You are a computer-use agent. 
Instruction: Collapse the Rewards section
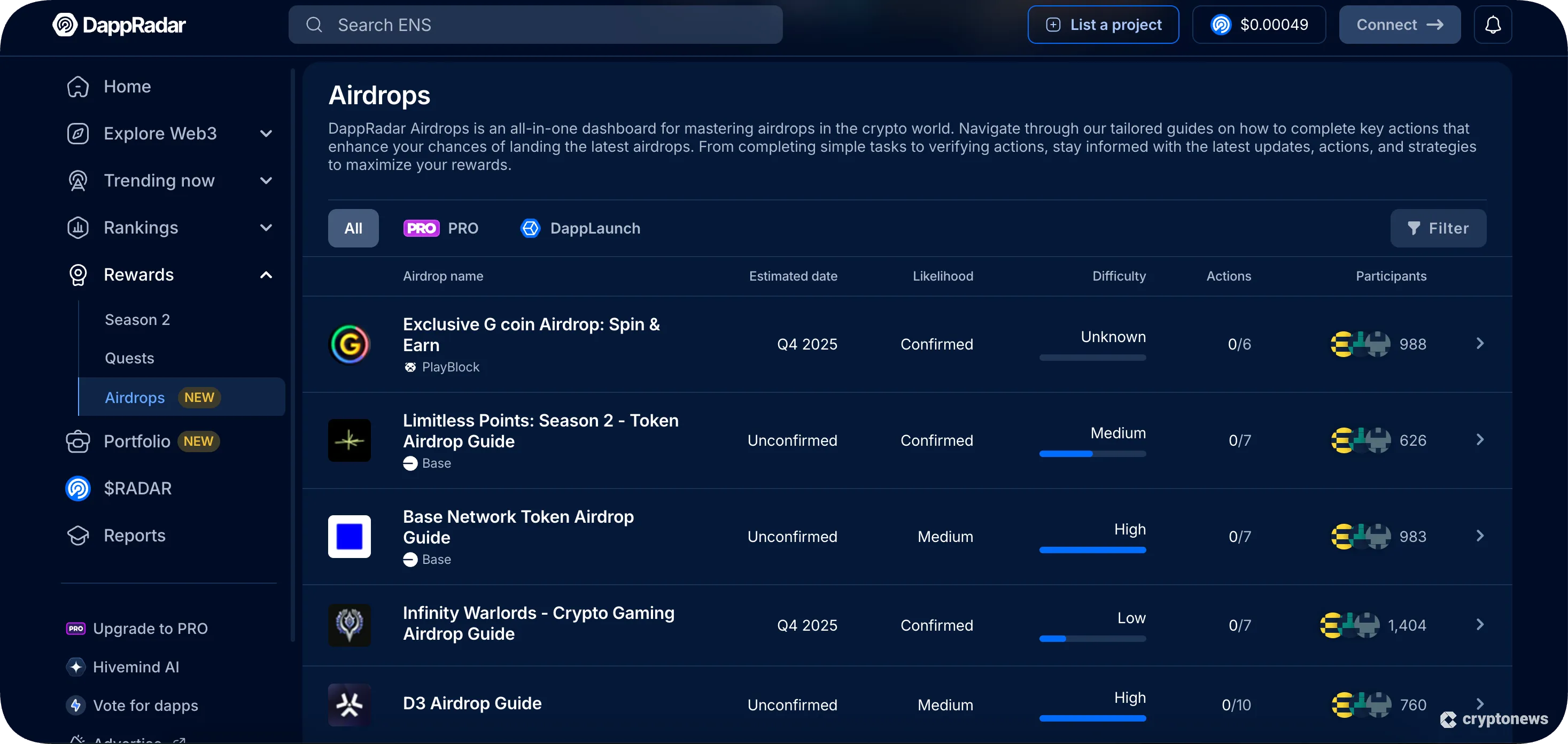[x=266, y=275]
